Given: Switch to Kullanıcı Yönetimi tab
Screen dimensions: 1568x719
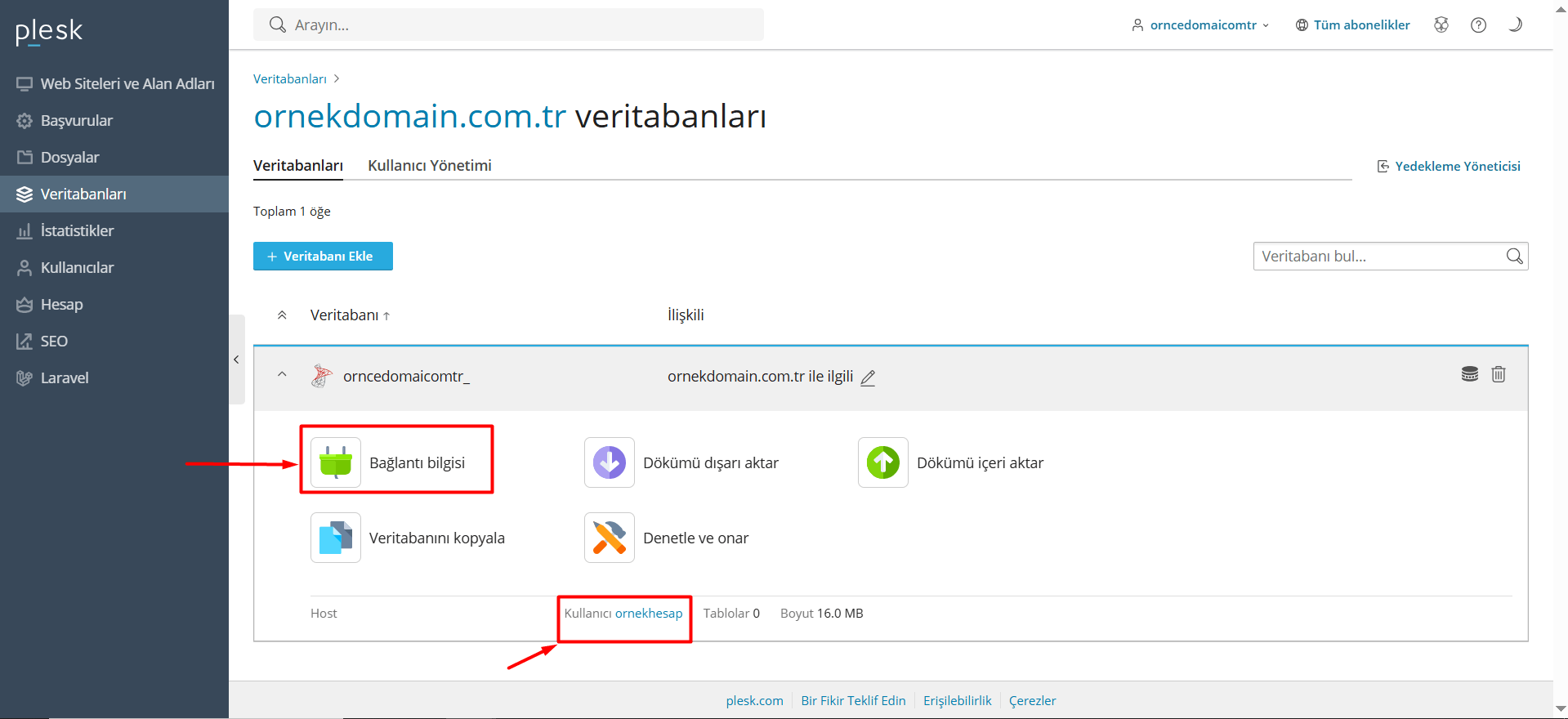Looking at the screenshot, I should coord(429,166).
